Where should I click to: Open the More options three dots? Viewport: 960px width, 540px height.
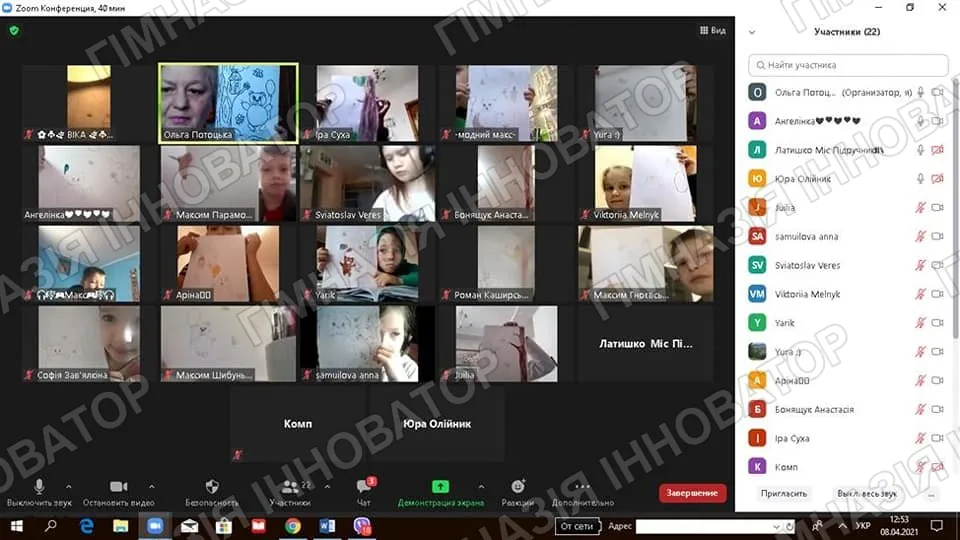(x=582, y=487)
